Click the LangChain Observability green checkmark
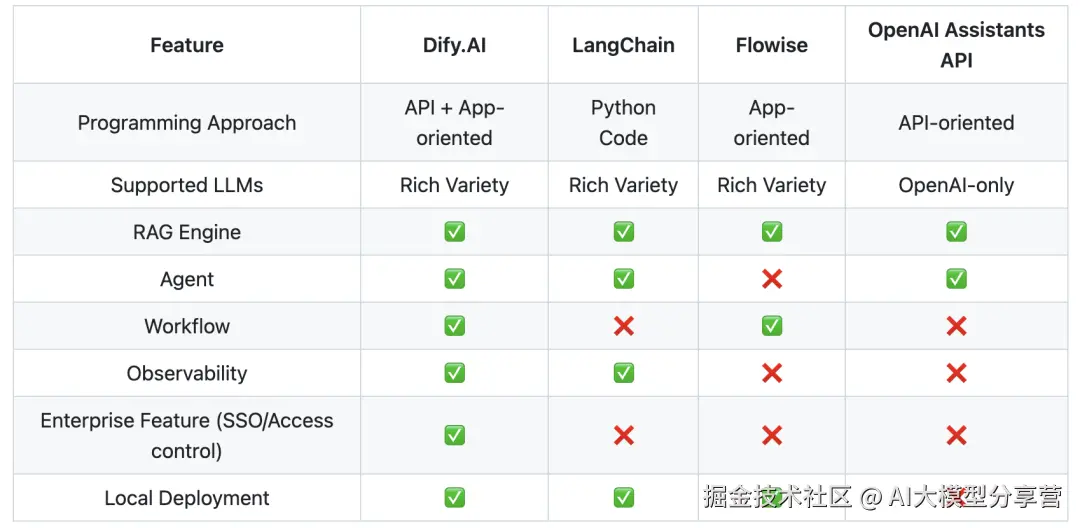 (623, 373)
